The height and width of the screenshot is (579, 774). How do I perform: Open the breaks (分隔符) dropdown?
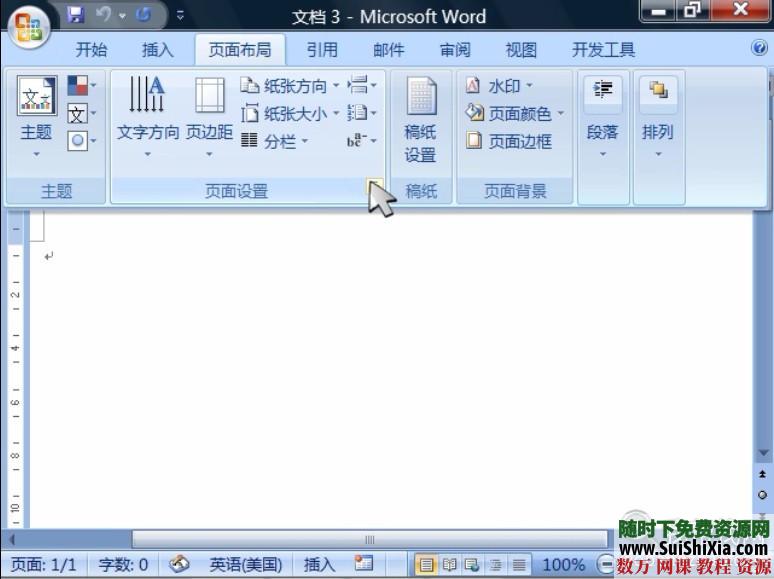click(x=362, y=85)
